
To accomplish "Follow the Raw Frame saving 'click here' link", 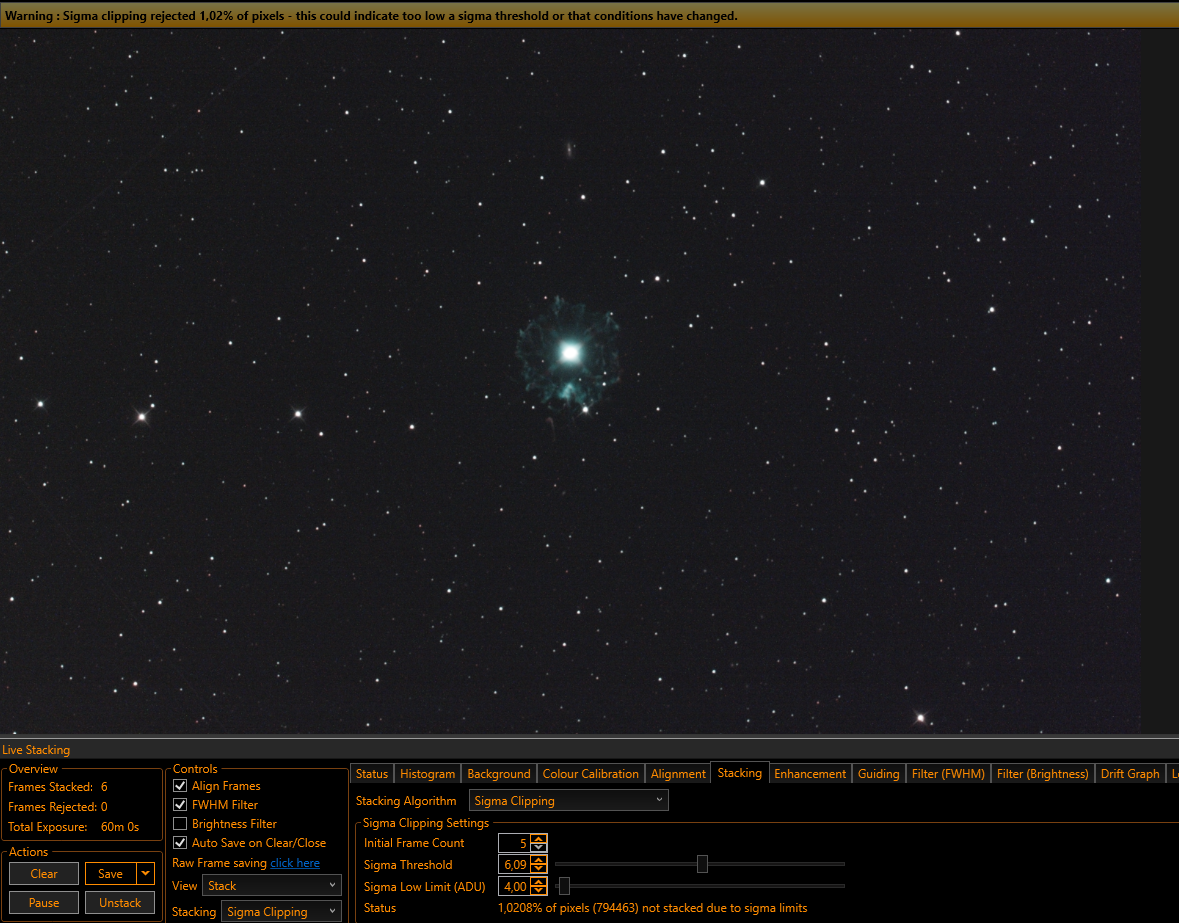I will tap(295, 863).
